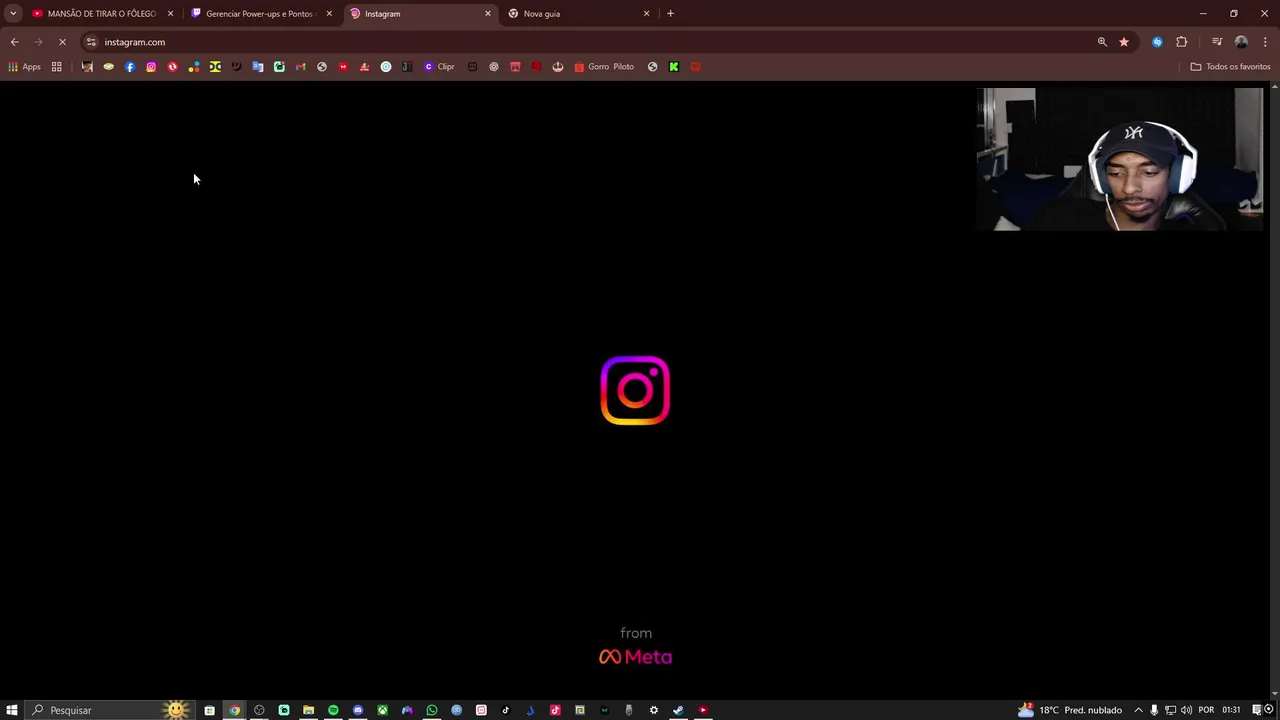The image size is (1280, 720).
Task: Close the Nova guia tab
Action: pos(646,14)
